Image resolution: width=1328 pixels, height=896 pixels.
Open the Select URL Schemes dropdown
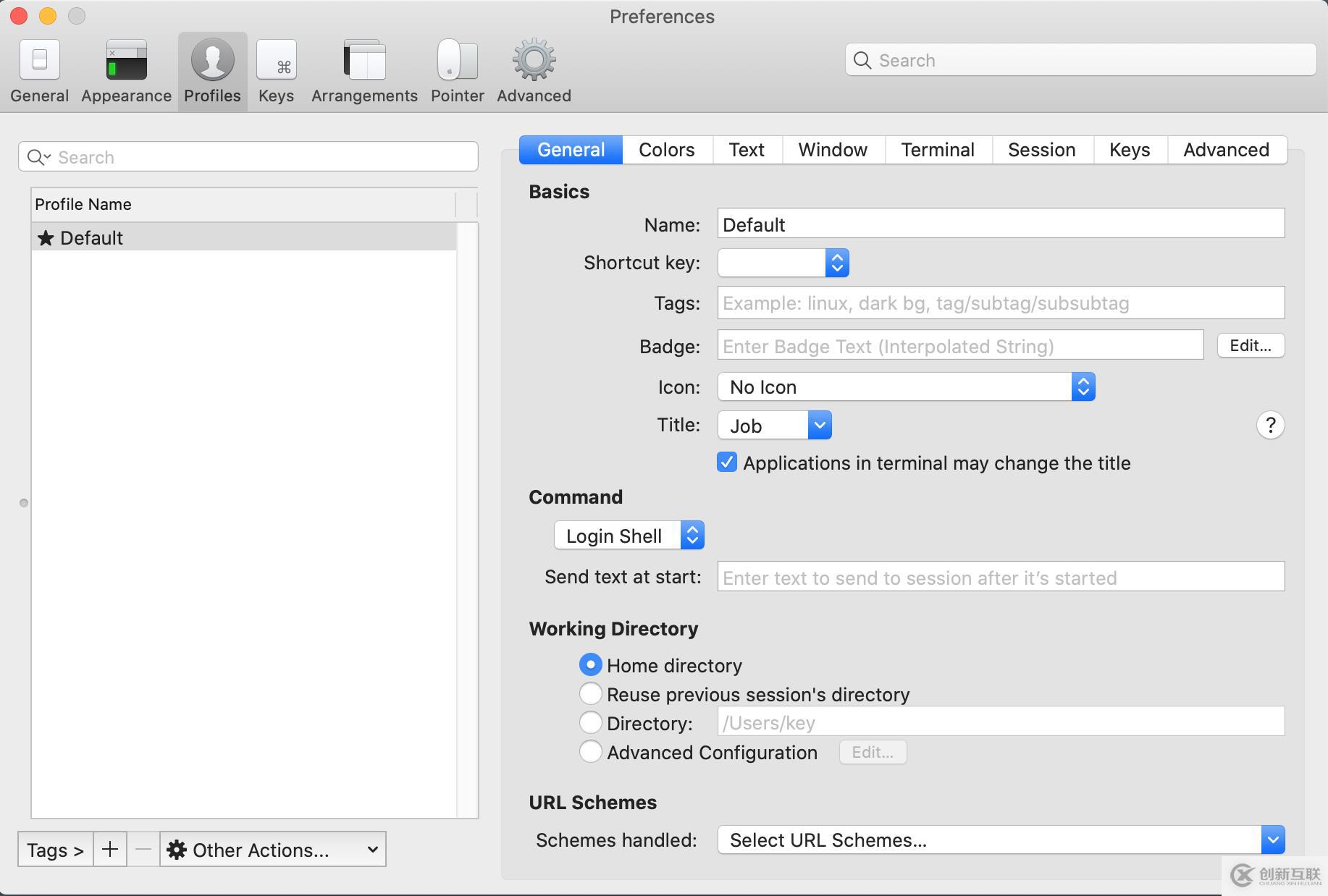[x=999, y=840]
